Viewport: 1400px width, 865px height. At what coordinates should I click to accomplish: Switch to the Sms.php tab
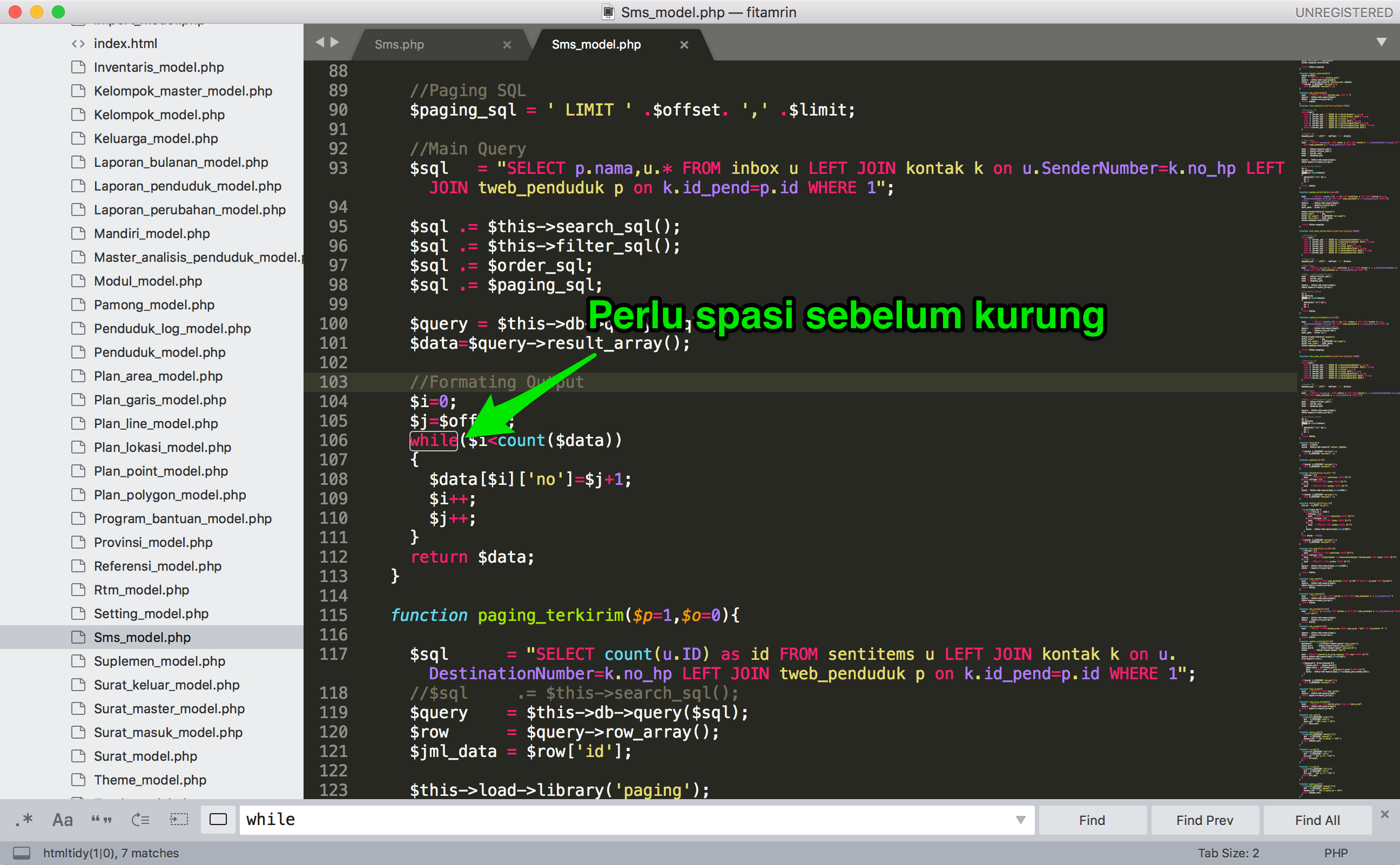[399, 44]
